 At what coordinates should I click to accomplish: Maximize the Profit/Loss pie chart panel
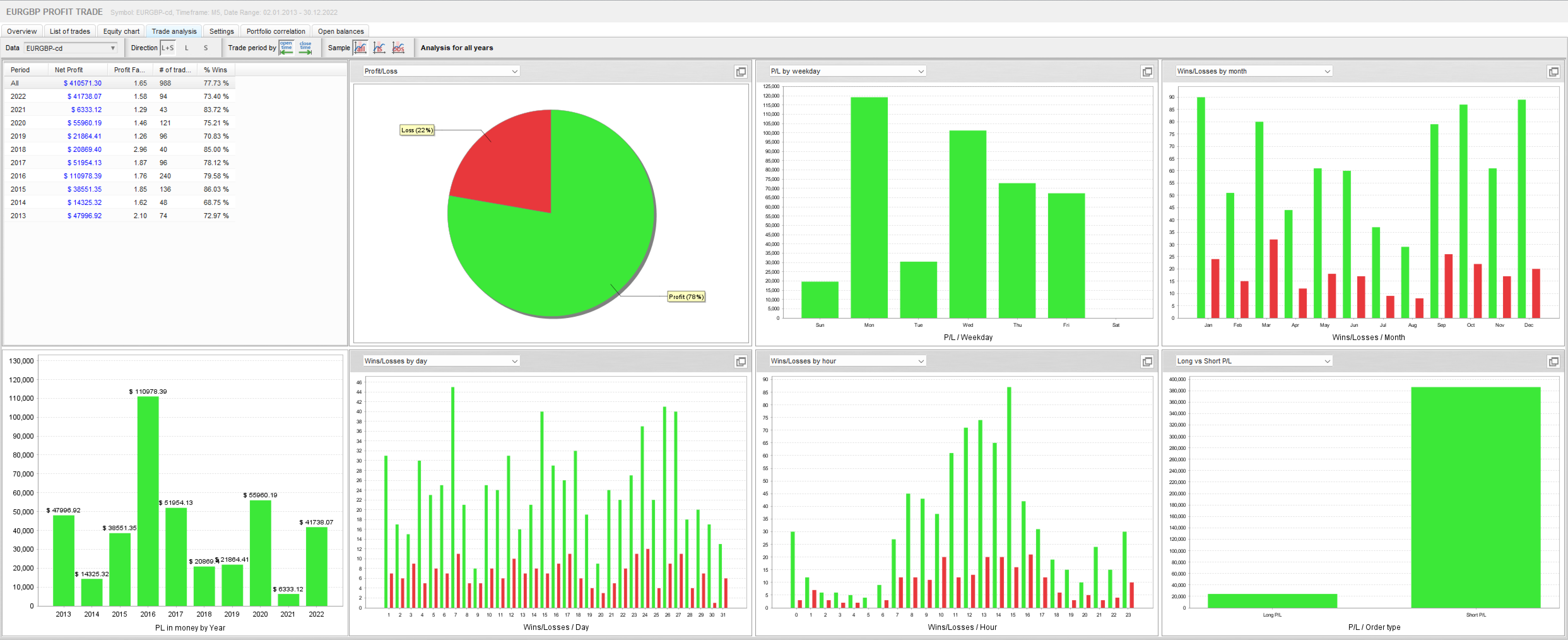pyautogui.click(x=741, y=72)
